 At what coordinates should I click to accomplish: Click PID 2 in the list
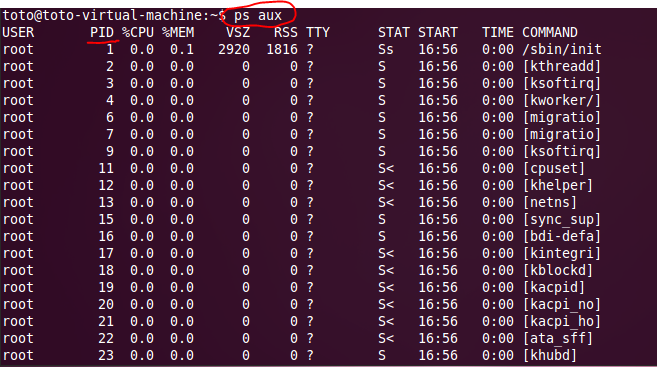click(x=110, y=66)
